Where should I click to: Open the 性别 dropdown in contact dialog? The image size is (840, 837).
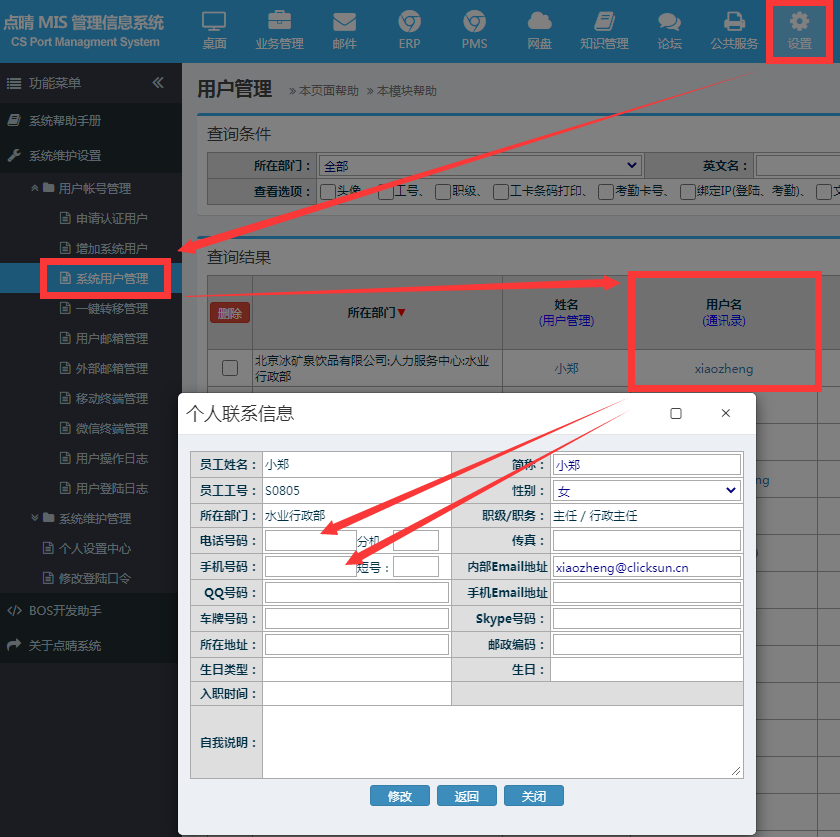[646, 491]
